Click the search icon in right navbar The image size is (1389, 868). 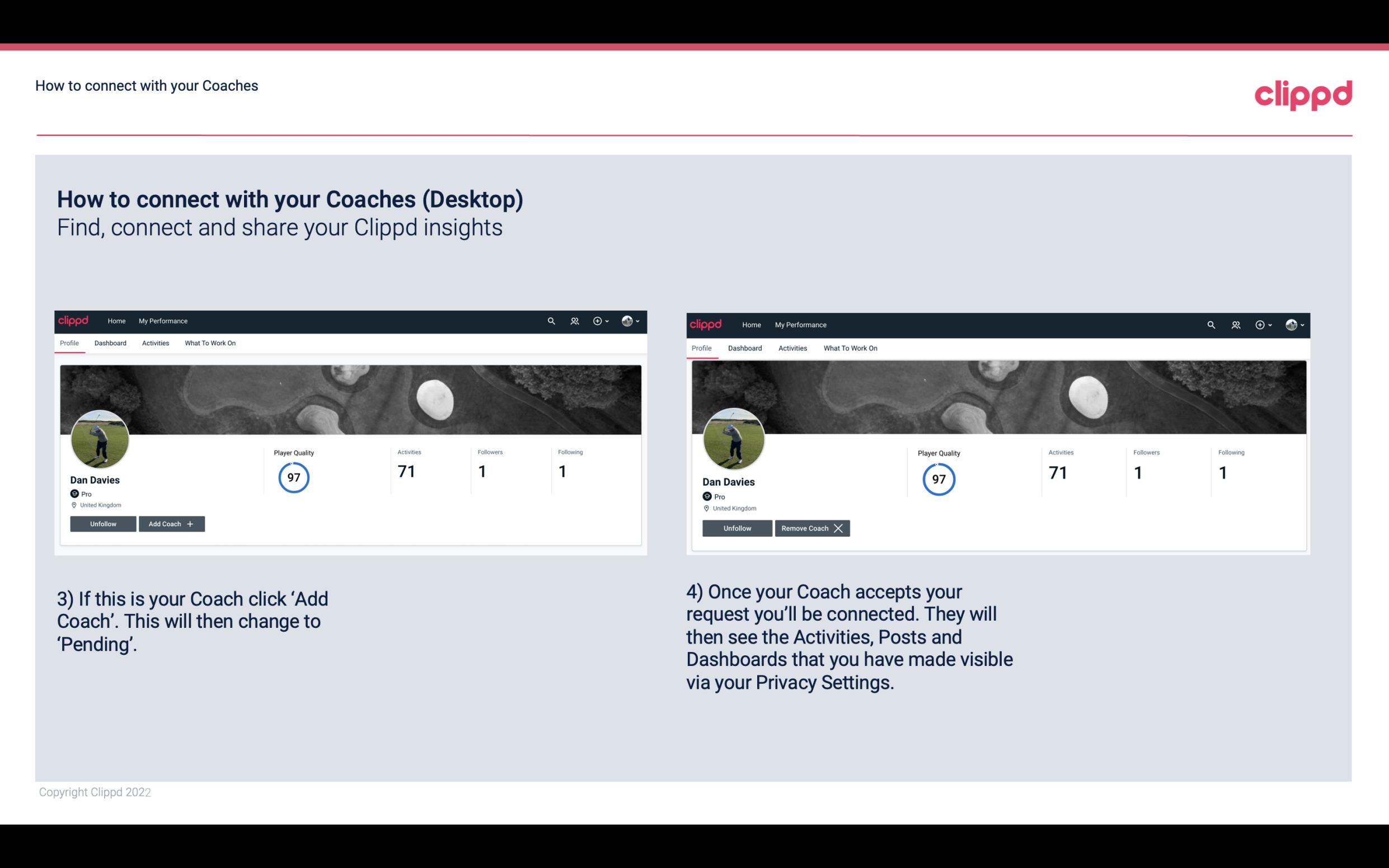click(1211, 324)
